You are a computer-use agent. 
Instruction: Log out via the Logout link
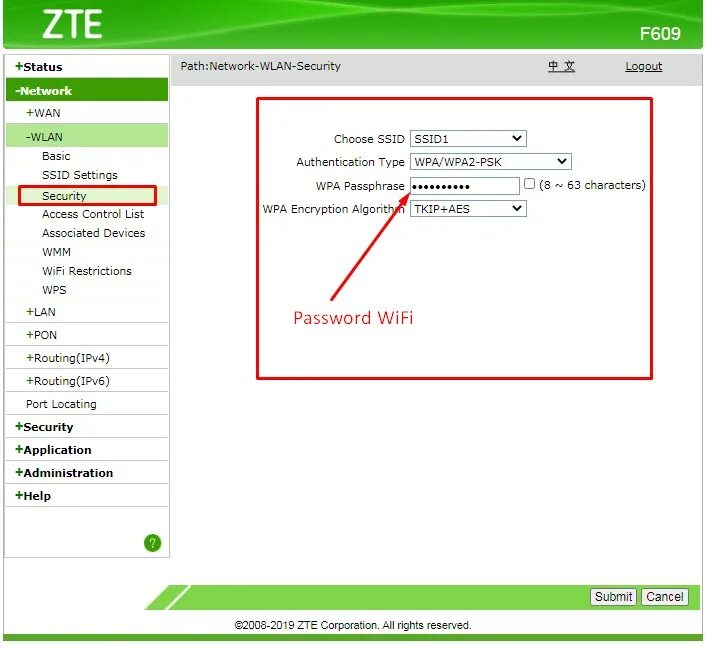coord(643,67)
